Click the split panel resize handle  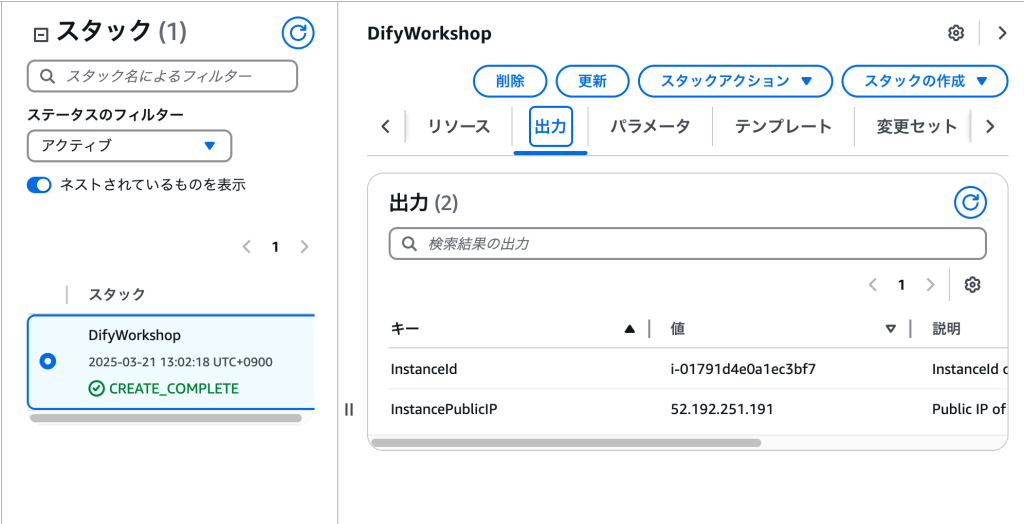[x=349, y=410]
